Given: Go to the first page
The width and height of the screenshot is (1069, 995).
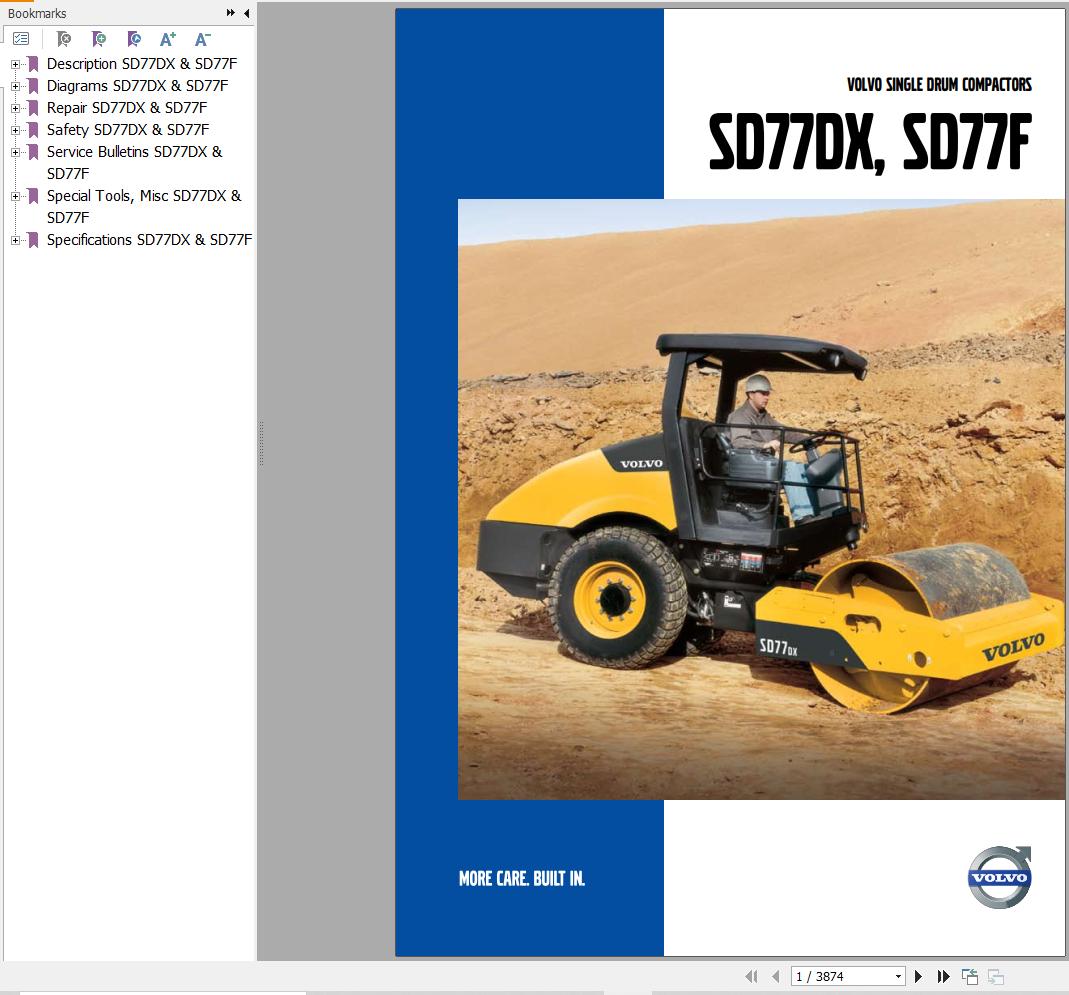Looking at the screenshot, I should [751, 977].
